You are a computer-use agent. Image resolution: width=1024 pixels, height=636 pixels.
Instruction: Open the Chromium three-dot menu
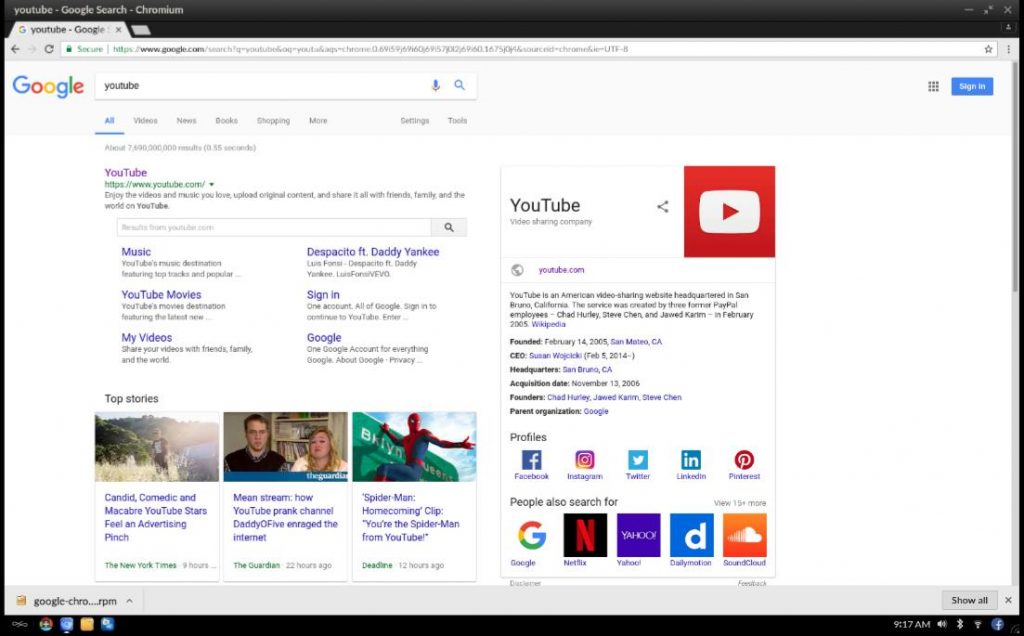point(1008,49)
